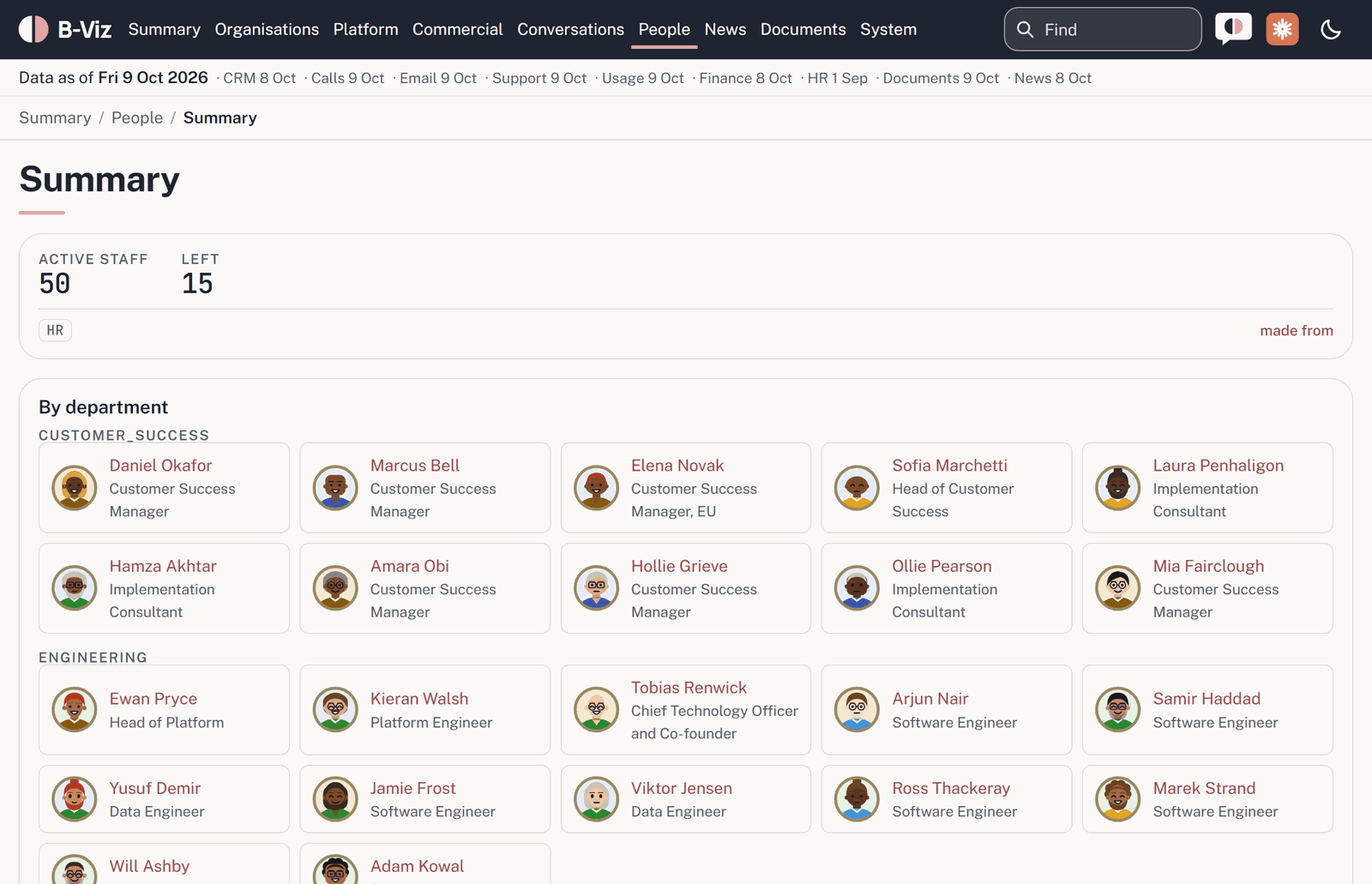1372x884 pixels.
Task: Open Hollie Grieve's profile link
Action: (679, 566)
